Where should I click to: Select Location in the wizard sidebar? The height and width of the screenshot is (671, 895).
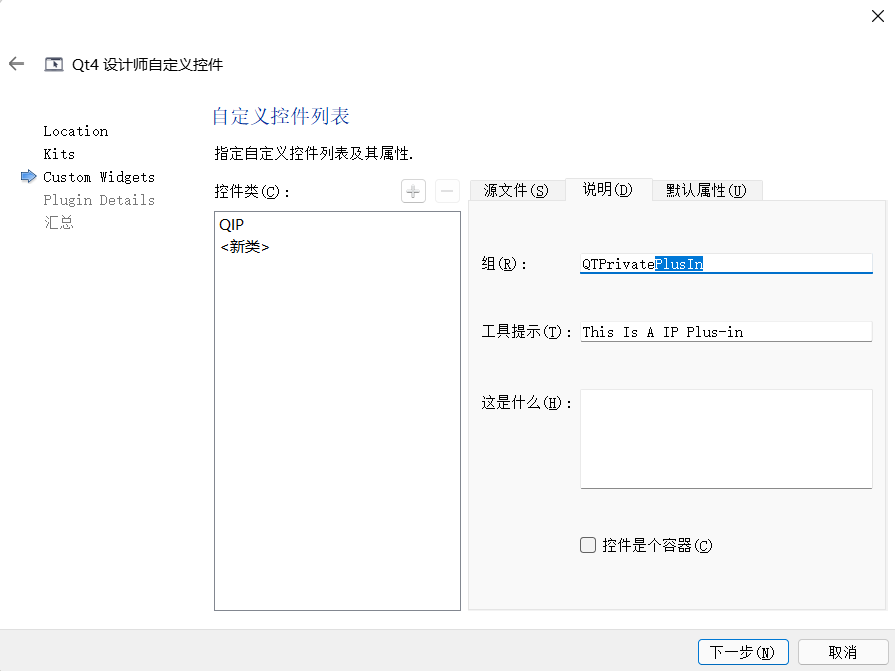click(x=75, y=131)
